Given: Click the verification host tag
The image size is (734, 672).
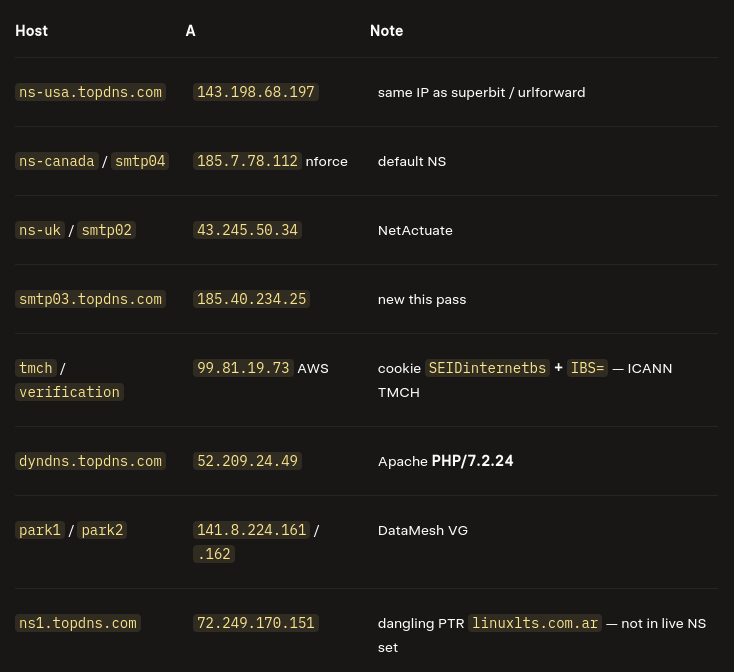Looking at the screenshot, I should 69,392.
